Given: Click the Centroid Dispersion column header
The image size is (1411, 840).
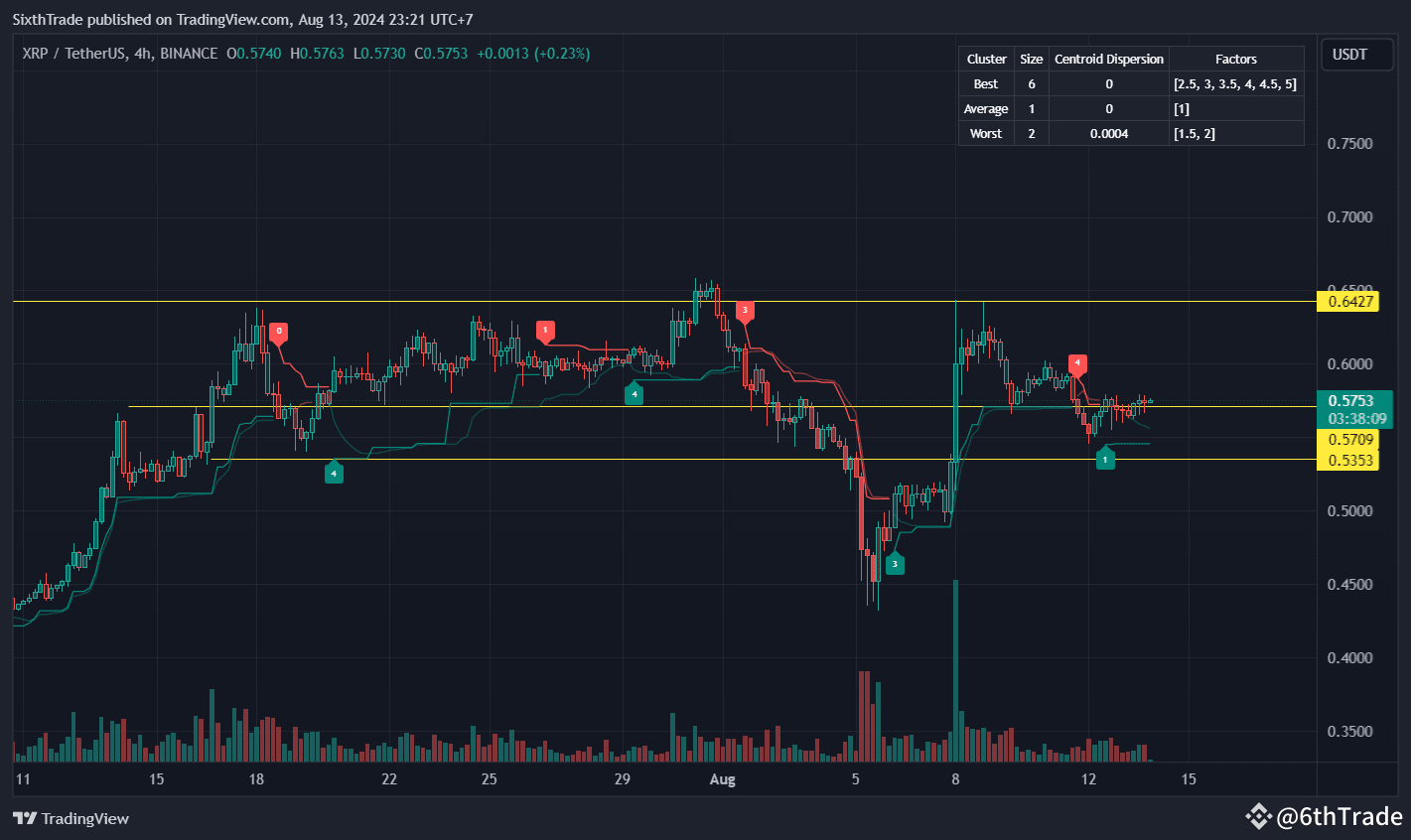Looking at the screenshot, I should pos(1108,60).
